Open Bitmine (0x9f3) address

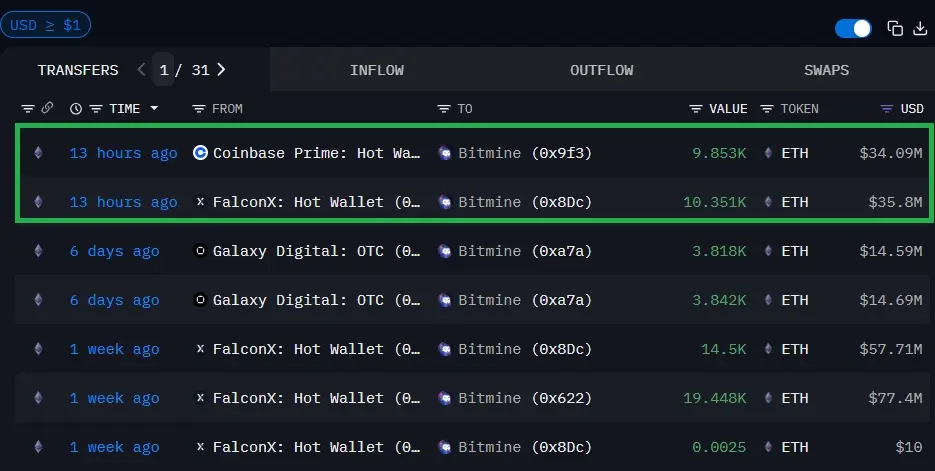tap(525, 153)
